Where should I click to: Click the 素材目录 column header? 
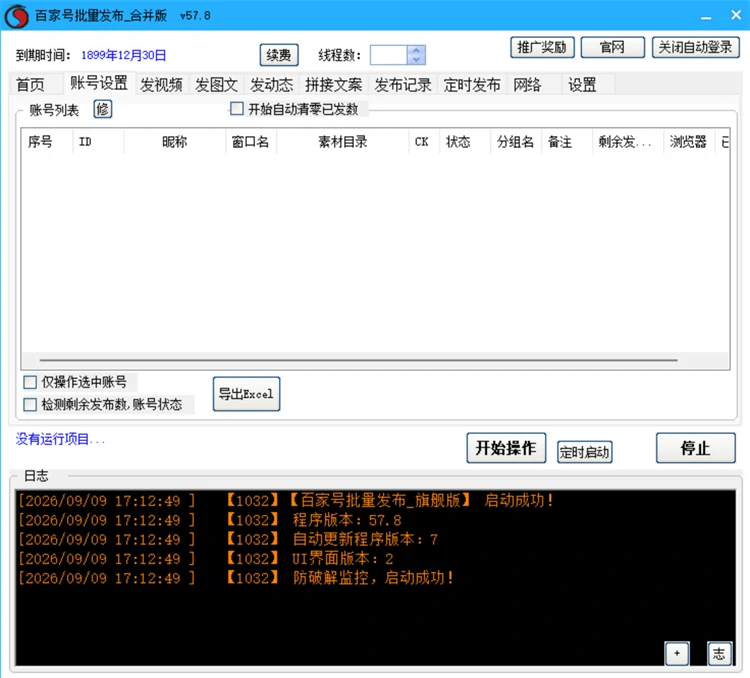tap(343, 142)
